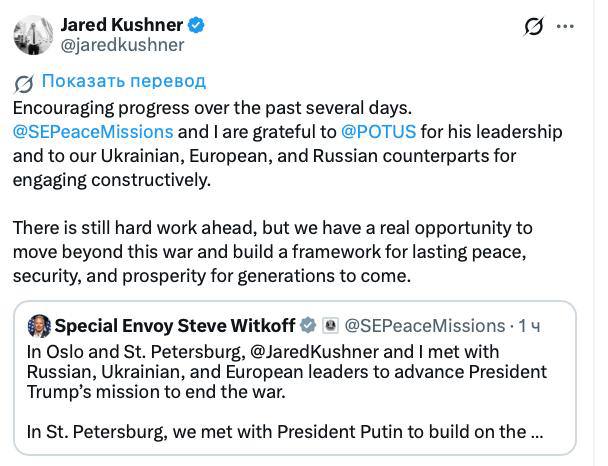Click the paragraph about lasting peace framework

tap(273, 252)
